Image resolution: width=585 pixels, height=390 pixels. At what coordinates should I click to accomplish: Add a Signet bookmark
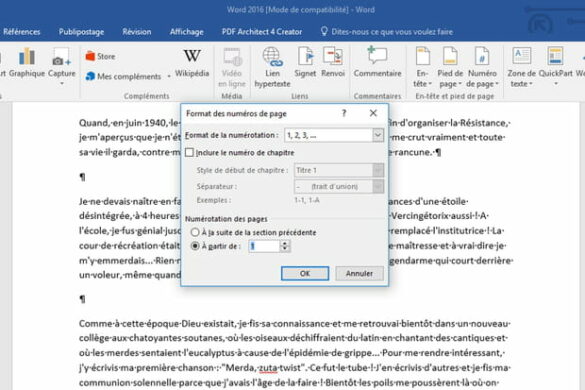305,63
